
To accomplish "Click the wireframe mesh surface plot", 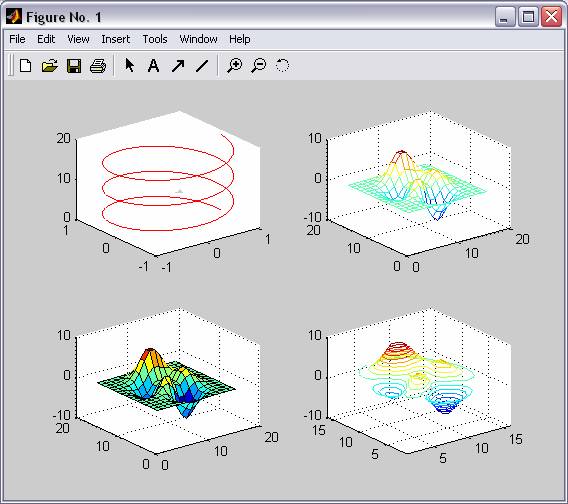I will (x=418, y=185).
